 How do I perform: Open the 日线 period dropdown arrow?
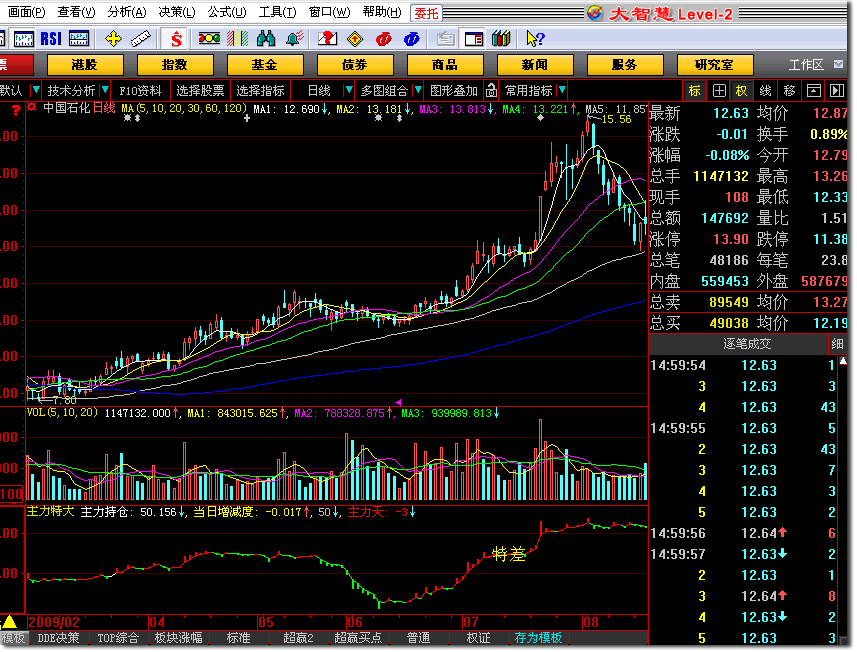click(x=348, y=90)
